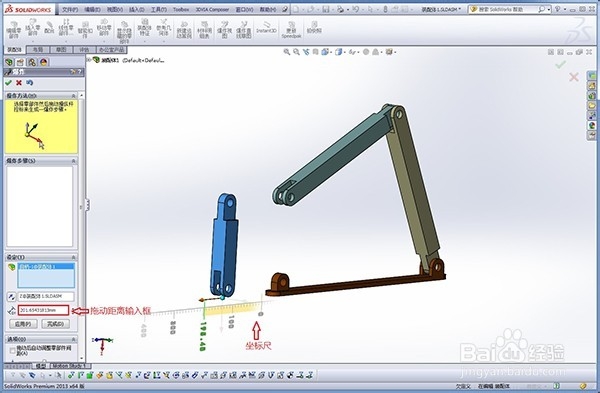
Task: Click the Zoom to Area icon
Action: [296, 52]
